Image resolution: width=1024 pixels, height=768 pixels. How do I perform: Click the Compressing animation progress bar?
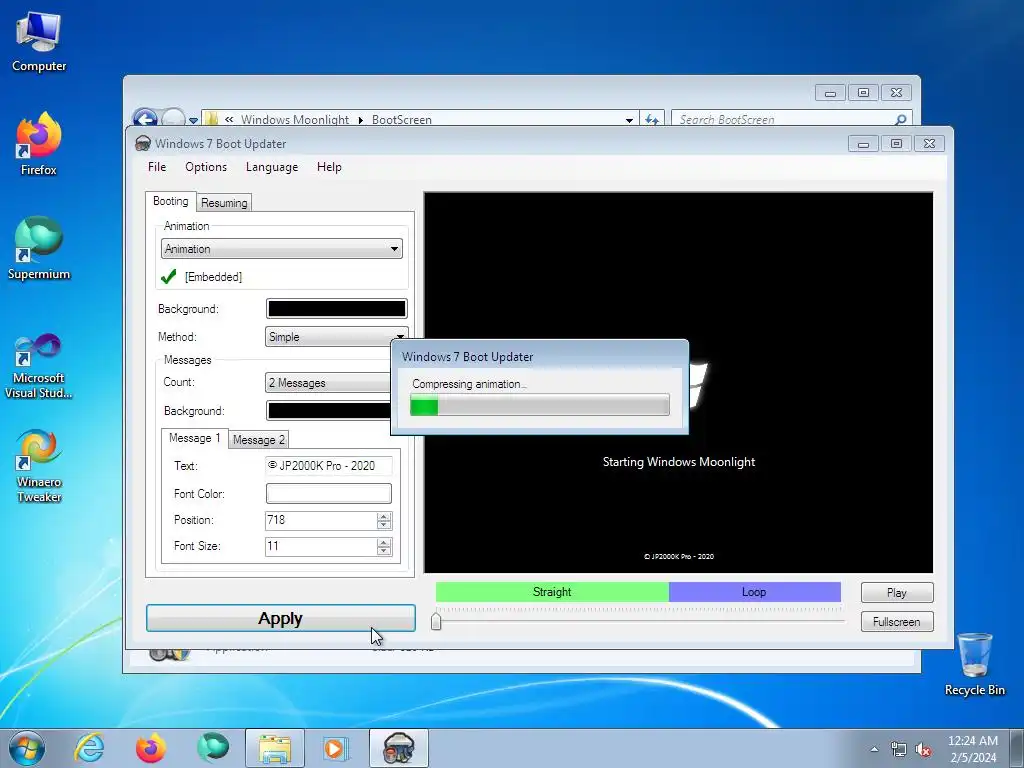539,405
